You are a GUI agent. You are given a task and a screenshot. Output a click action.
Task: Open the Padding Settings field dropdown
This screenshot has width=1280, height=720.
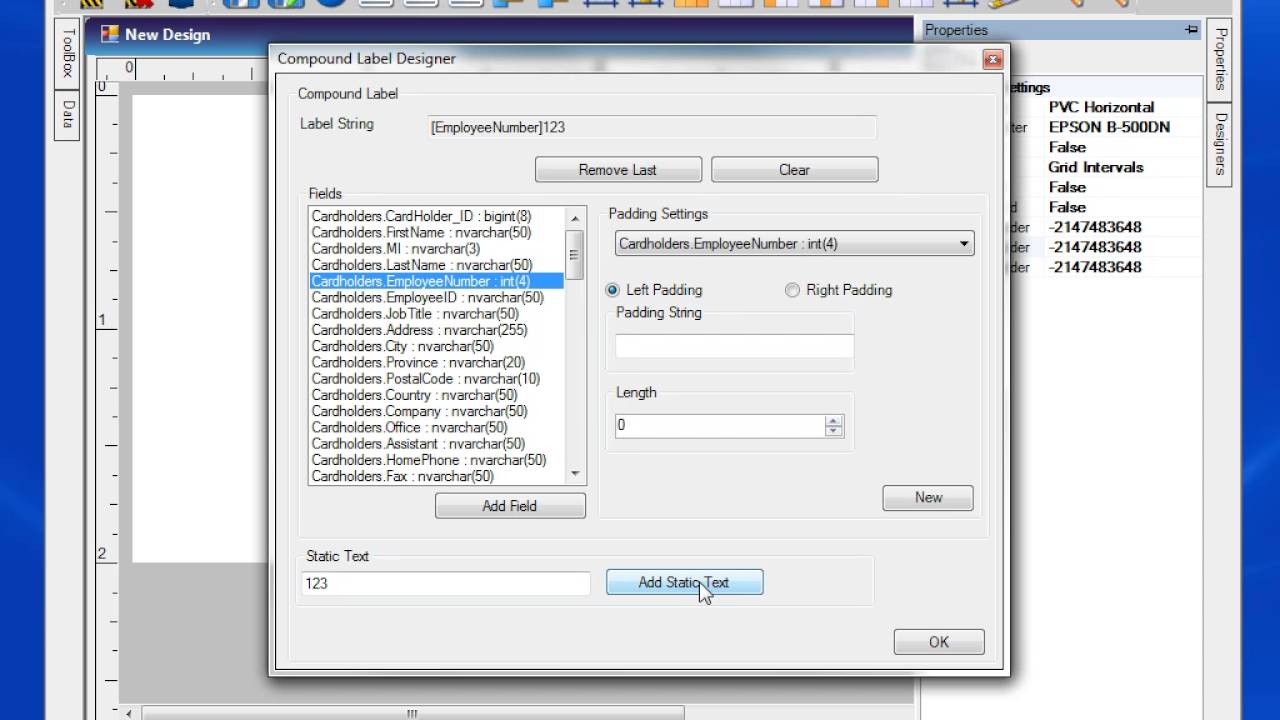[x=964, y=243]
